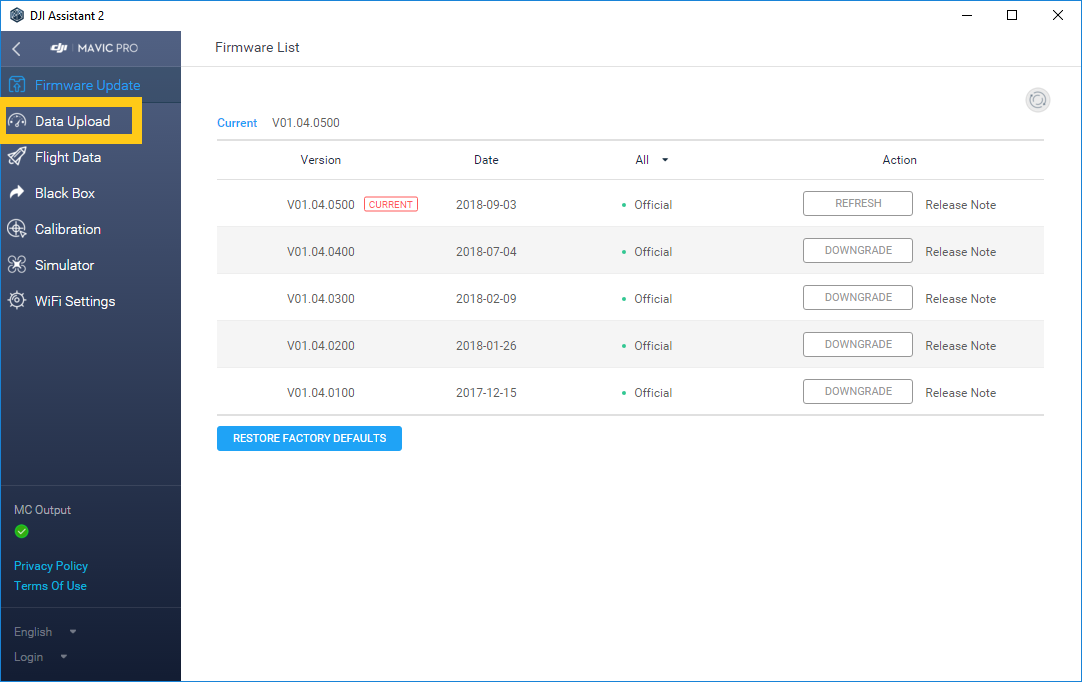This screenshot has width=1082, height=682.
Task: Open the English language dropdown
Action: click(45, 632)
